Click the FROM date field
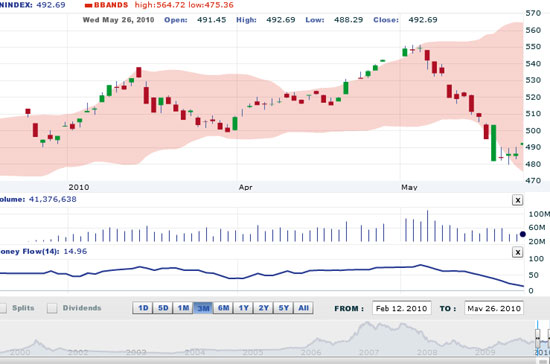 tap(402, 308)
